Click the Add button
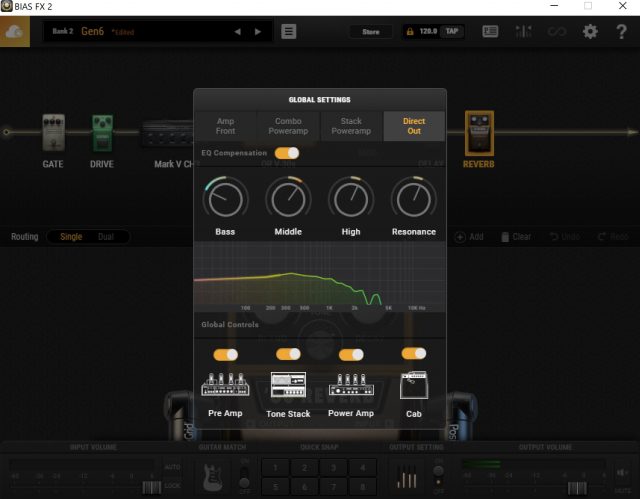 point(469,237)
